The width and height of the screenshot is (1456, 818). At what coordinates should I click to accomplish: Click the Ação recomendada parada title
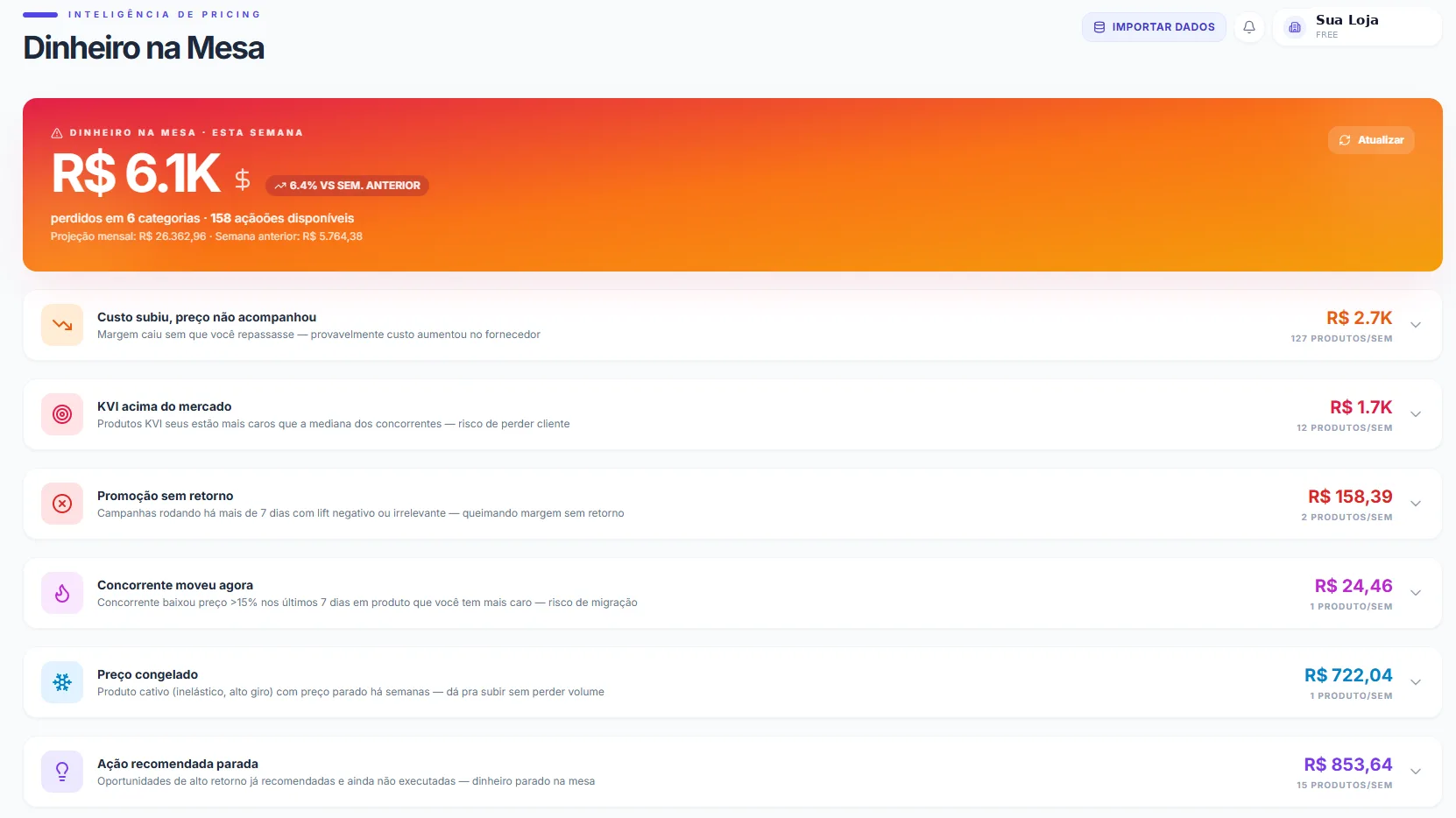[178, 764]
